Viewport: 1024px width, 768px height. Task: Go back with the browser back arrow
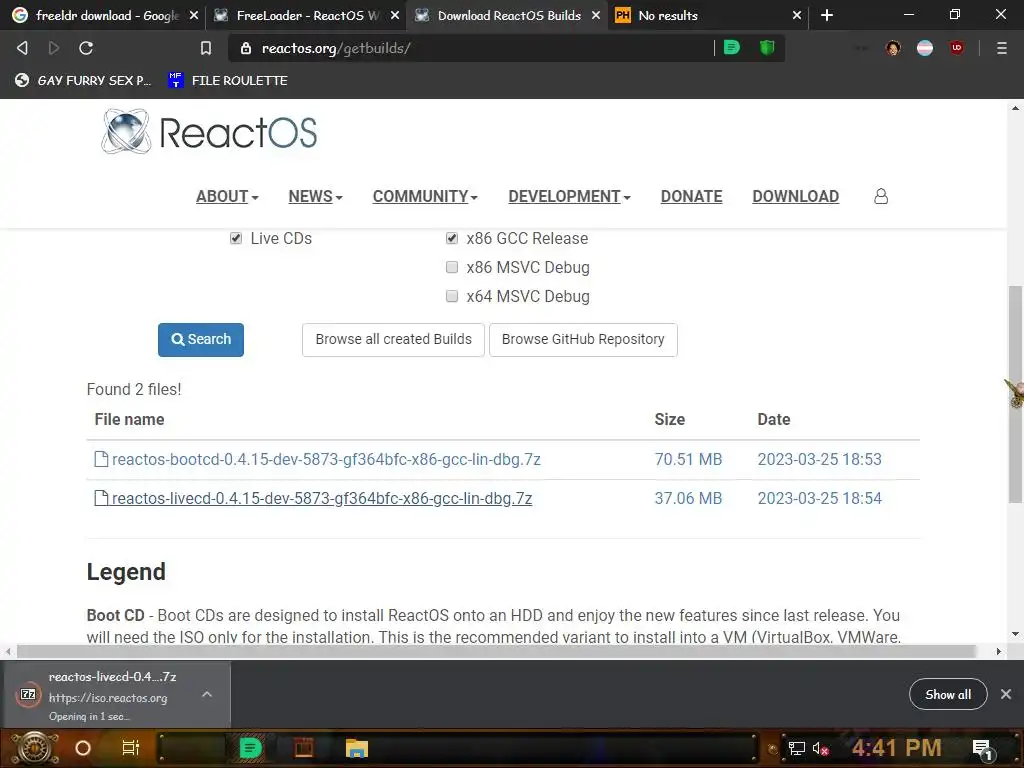[22, 48]
